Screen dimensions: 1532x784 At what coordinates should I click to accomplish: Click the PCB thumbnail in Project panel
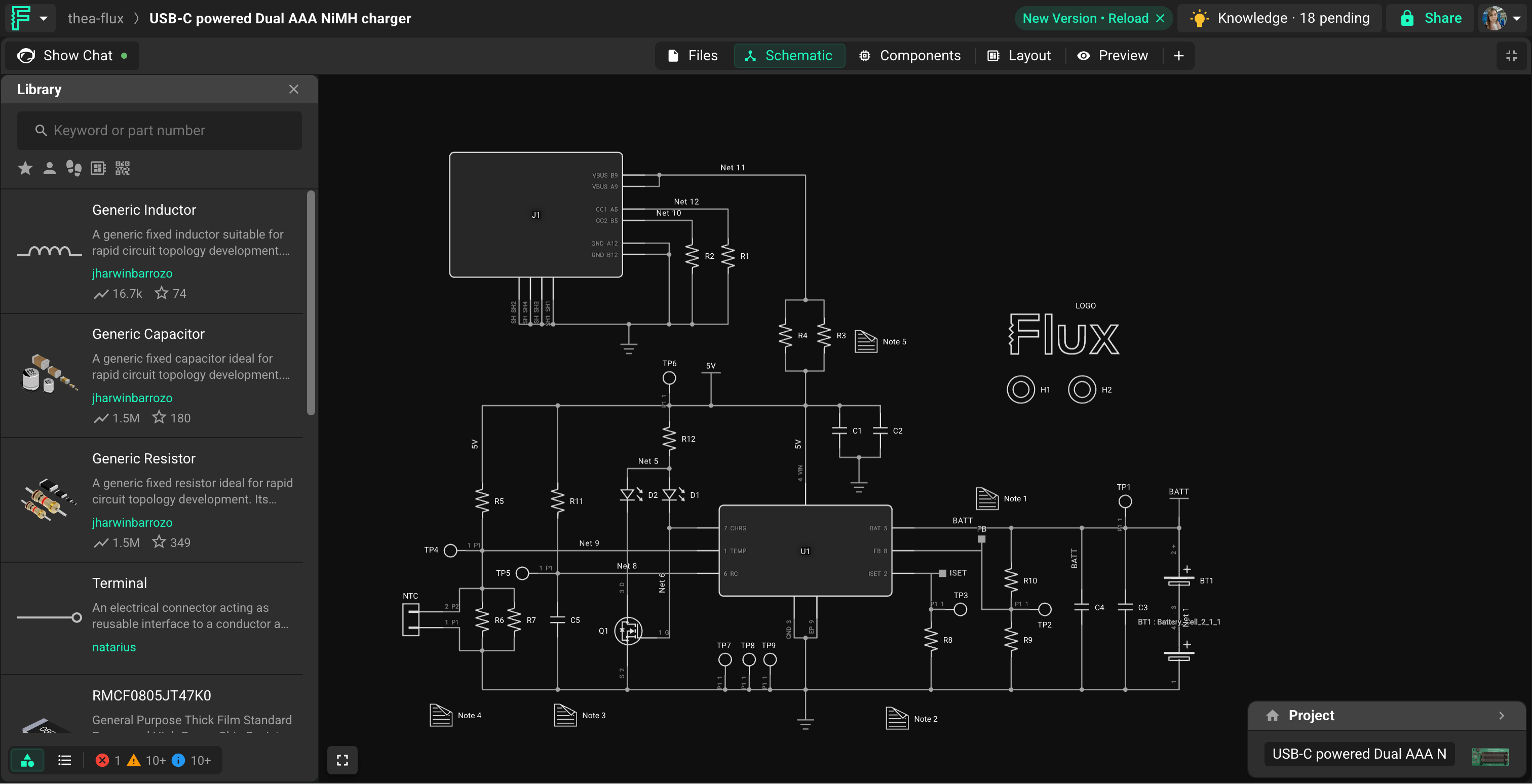(x=1490, y=757)
